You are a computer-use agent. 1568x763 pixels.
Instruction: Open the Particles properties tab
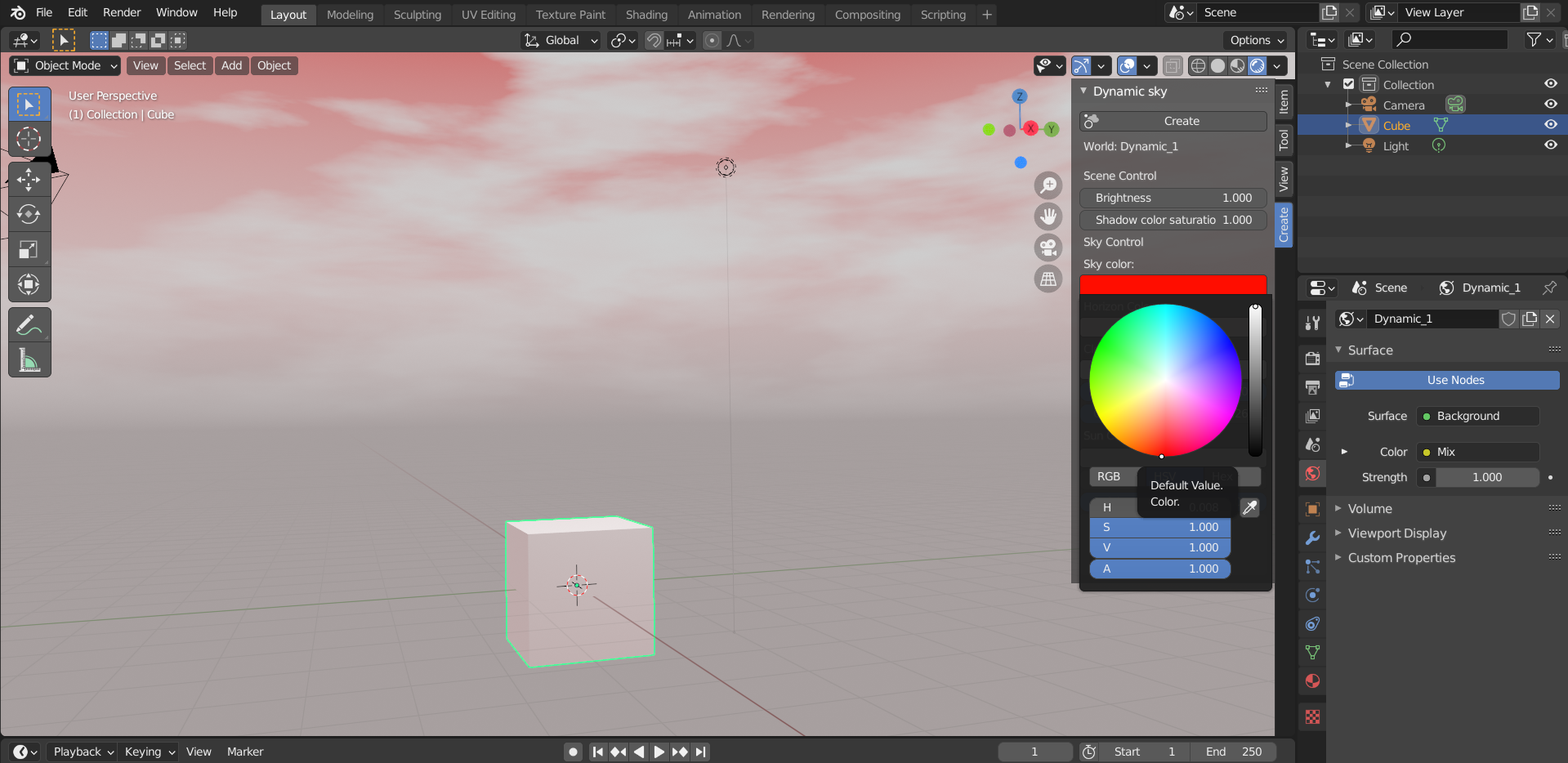tap(1313, 566)
